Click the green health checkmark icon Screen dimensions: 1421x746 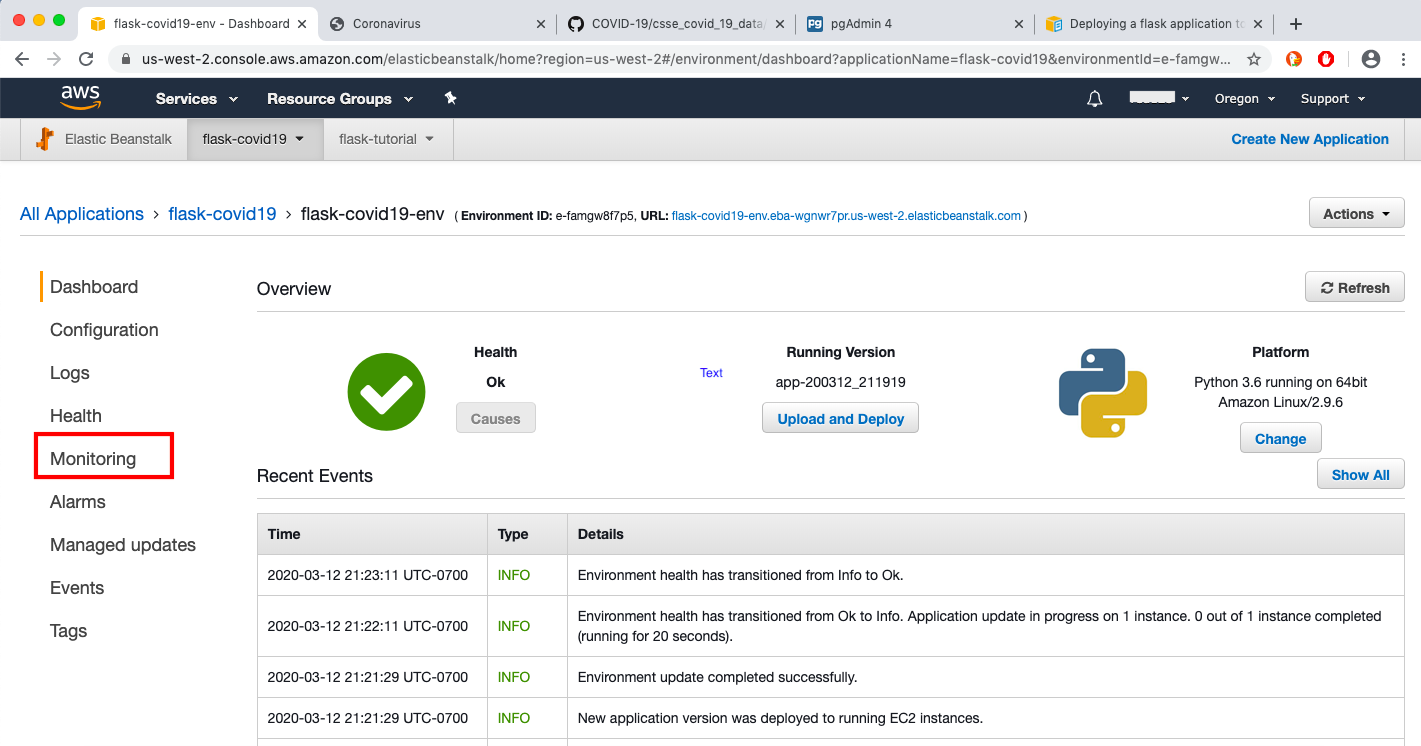pos(386,392)
